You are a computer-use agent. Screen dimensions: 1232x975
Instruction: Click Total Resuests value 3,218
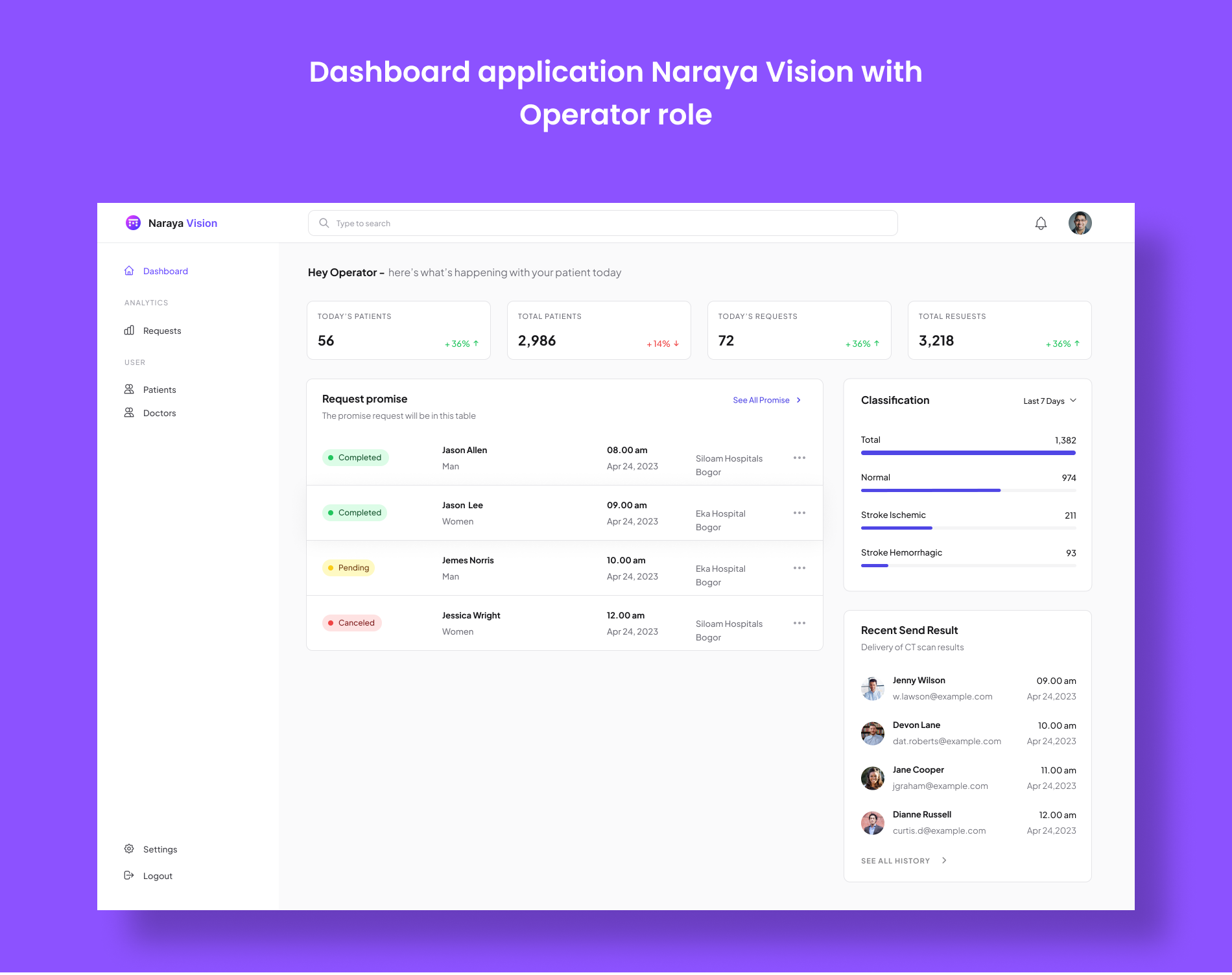(x=936, y=341)
